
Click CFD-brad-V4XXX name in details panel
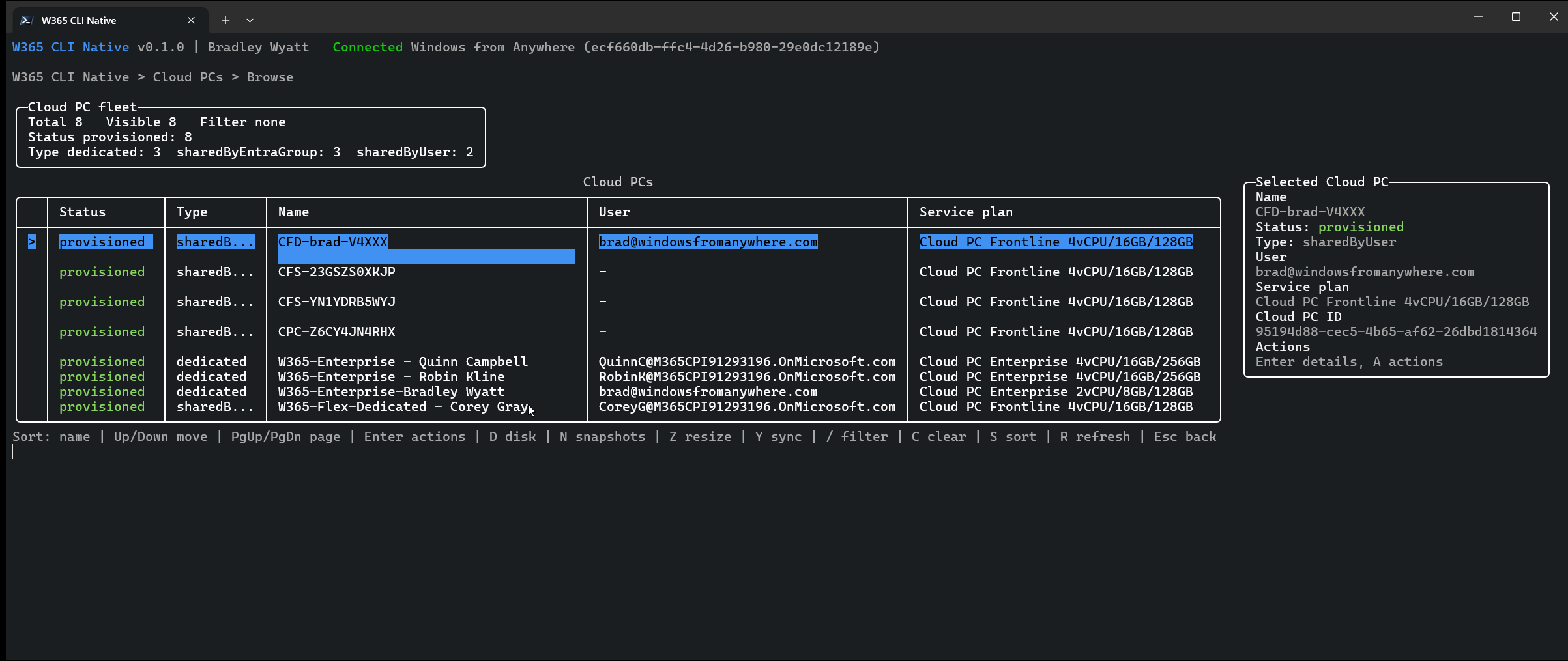tap(1310, 212)
